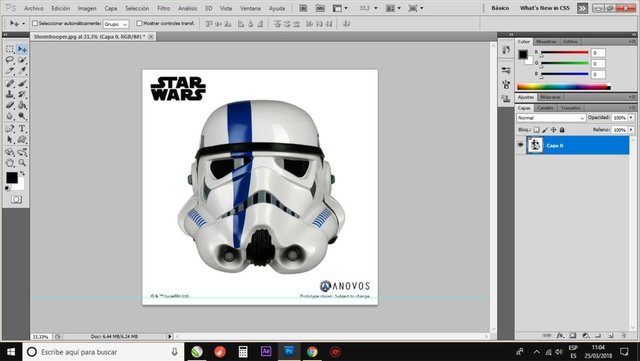Open the Archivo menu

[x=34, y=8]
